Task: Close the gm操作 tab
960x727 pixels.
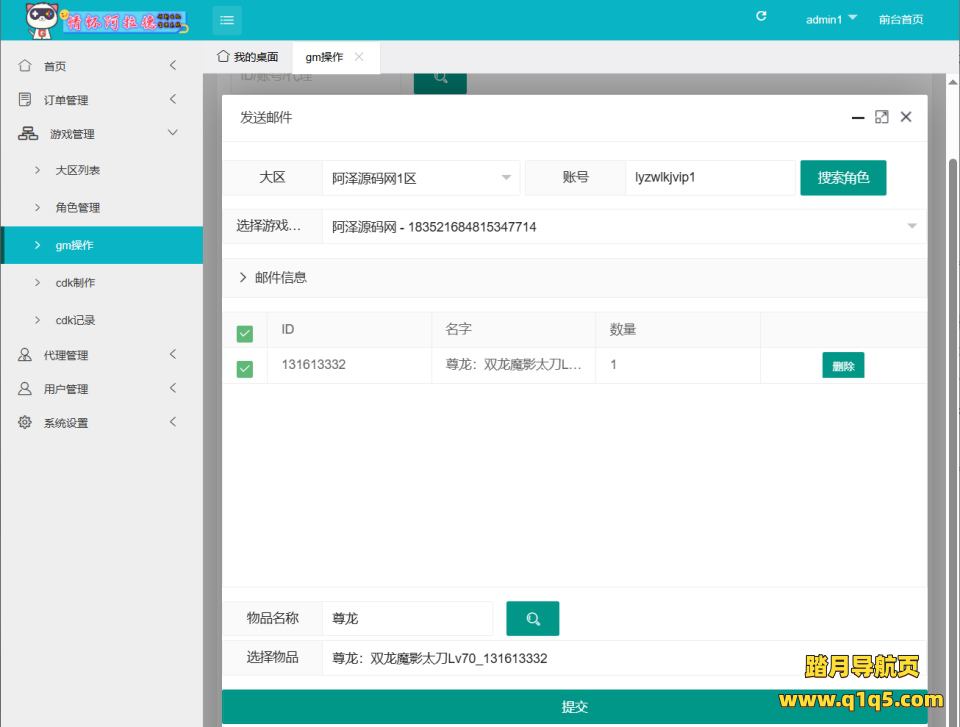Action: click(x=359, y=57)
